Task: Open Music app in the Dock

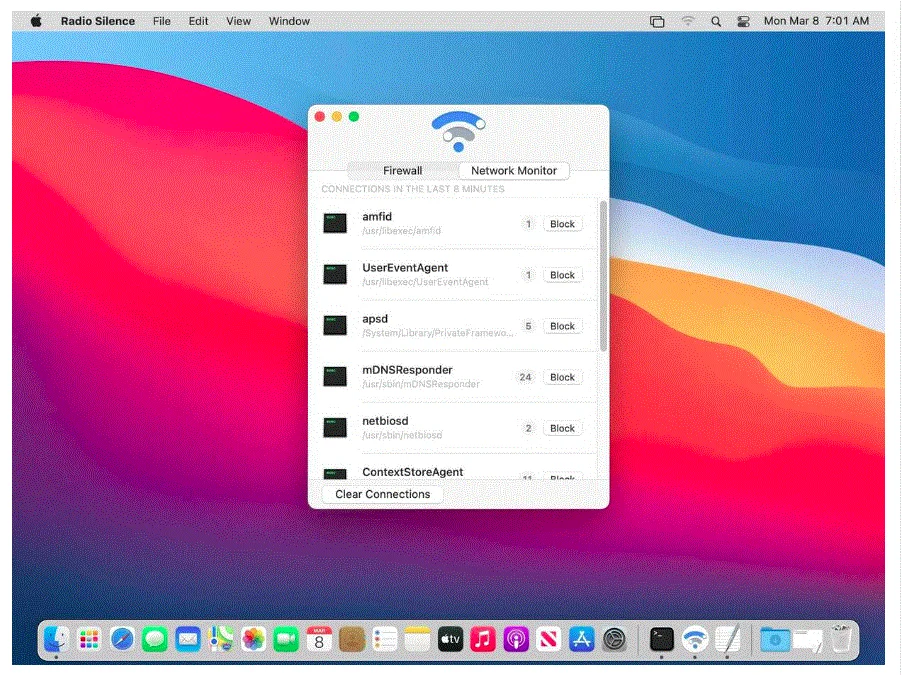Action: point(483,639)
